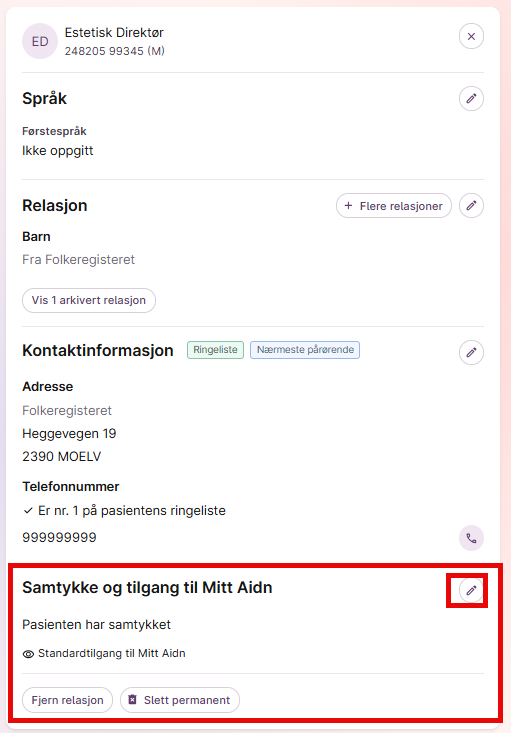Click the Pasienten har samtykket text

point(96,625)
